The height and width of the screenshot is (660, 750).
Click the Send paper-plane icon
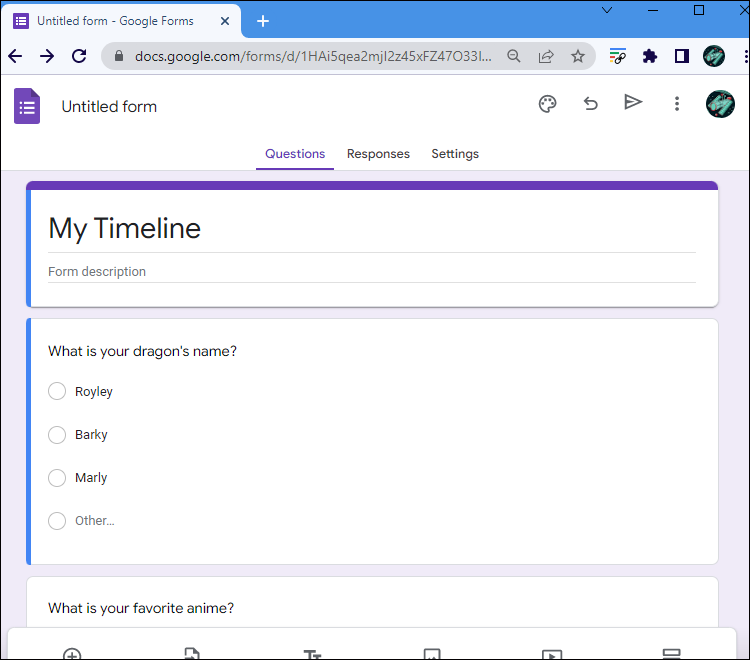pos(633,102)
